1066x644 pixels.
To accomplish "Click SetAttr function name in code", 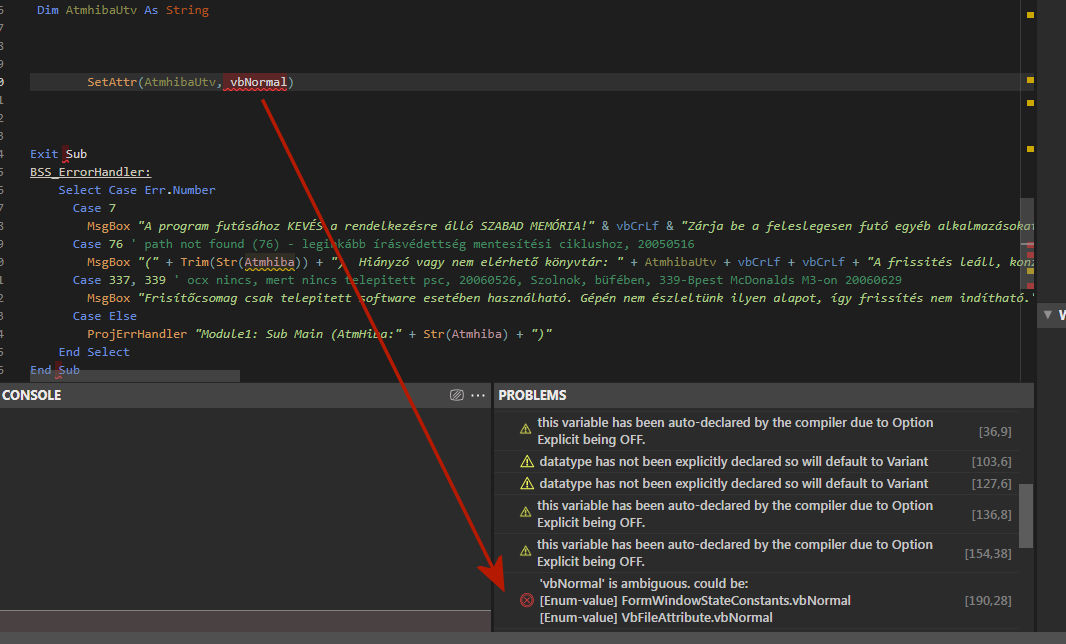I will (x=111, y=82).
